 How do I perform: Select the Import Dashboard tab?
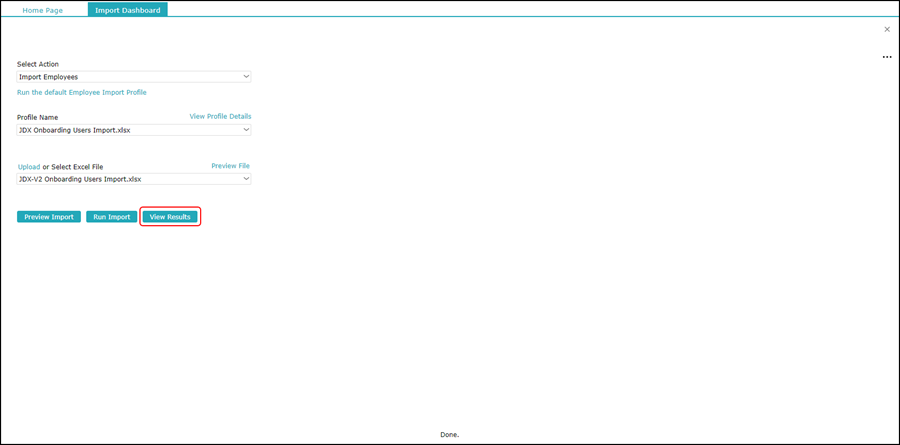coord(127,10)
